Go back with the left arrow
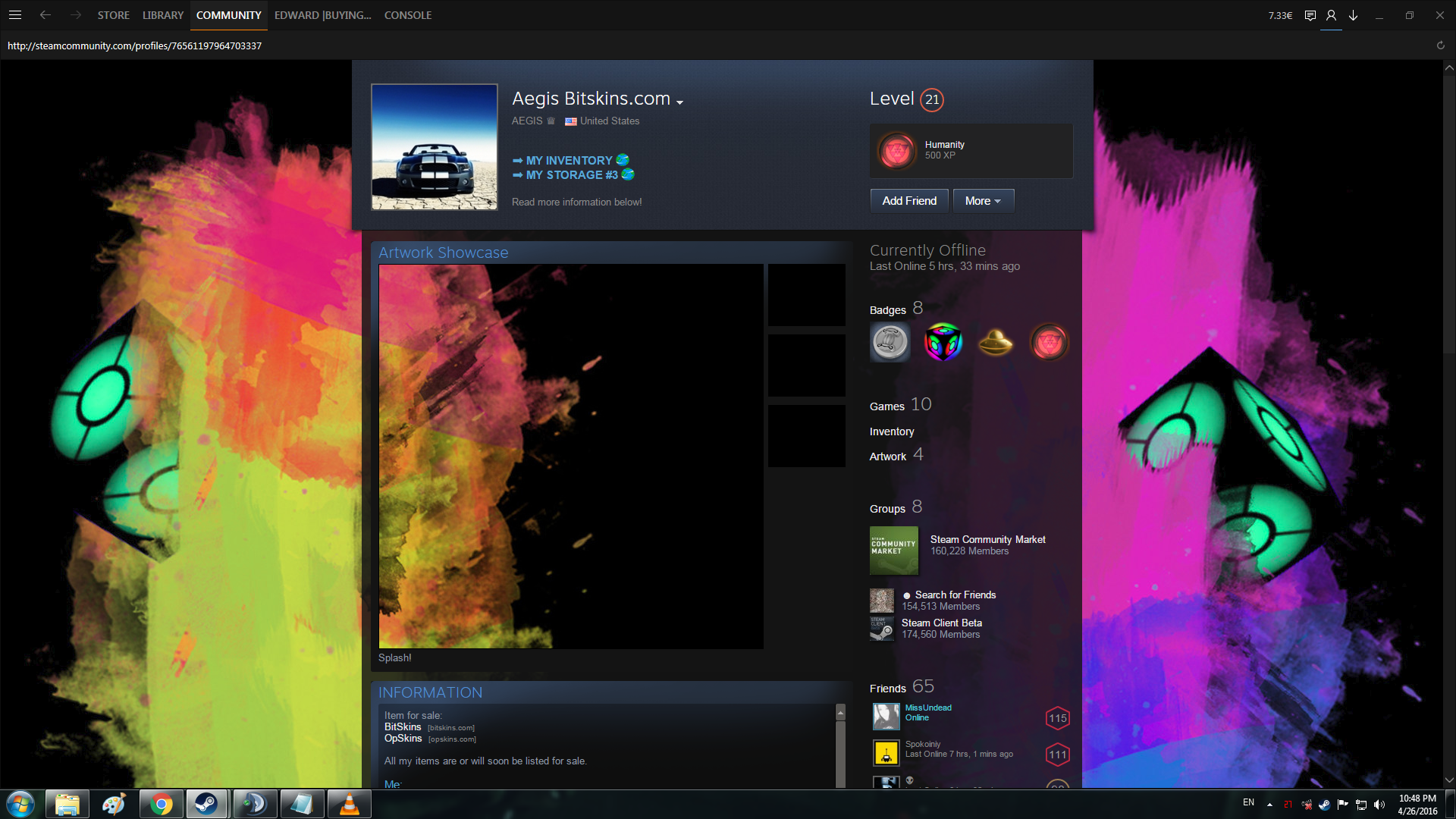 coord(45,15)
